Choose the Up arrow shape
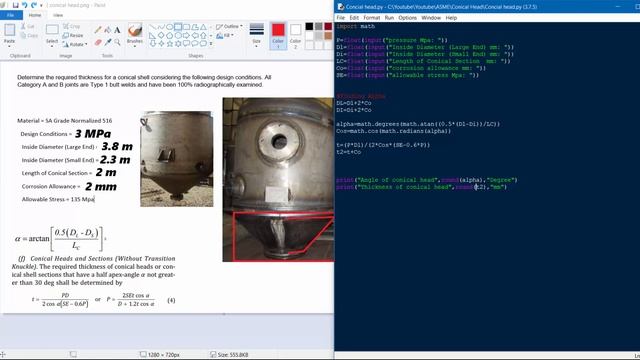The image size is (640, 360). (x=203, y=36)
